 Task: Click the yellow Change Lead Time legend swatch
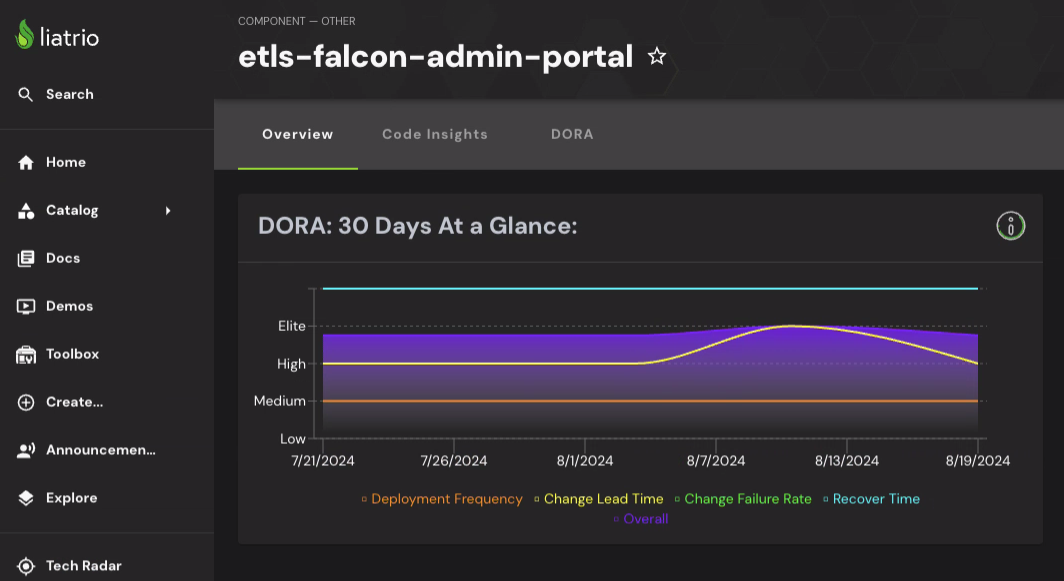click(537, 500)
